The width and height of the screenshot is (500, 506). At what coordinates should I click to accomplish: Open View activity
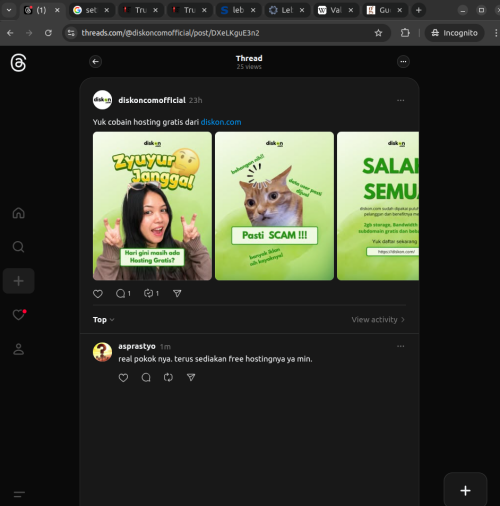378,320
